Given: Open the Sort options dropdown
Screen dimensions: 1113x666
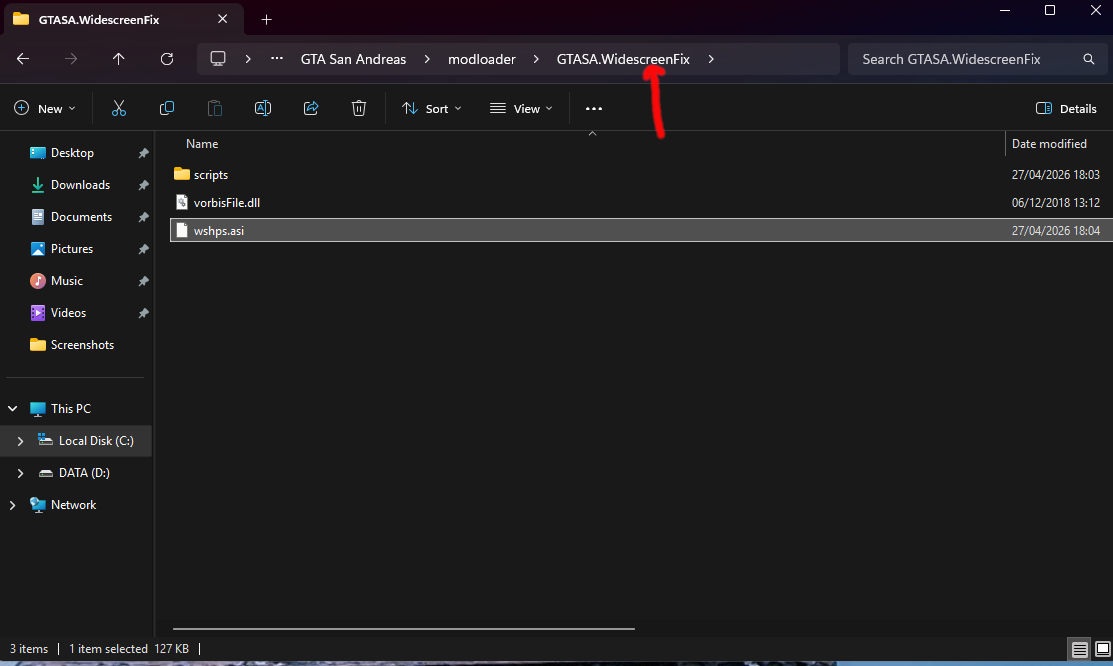Looking at the screenshot, I should tap(432, 109).
